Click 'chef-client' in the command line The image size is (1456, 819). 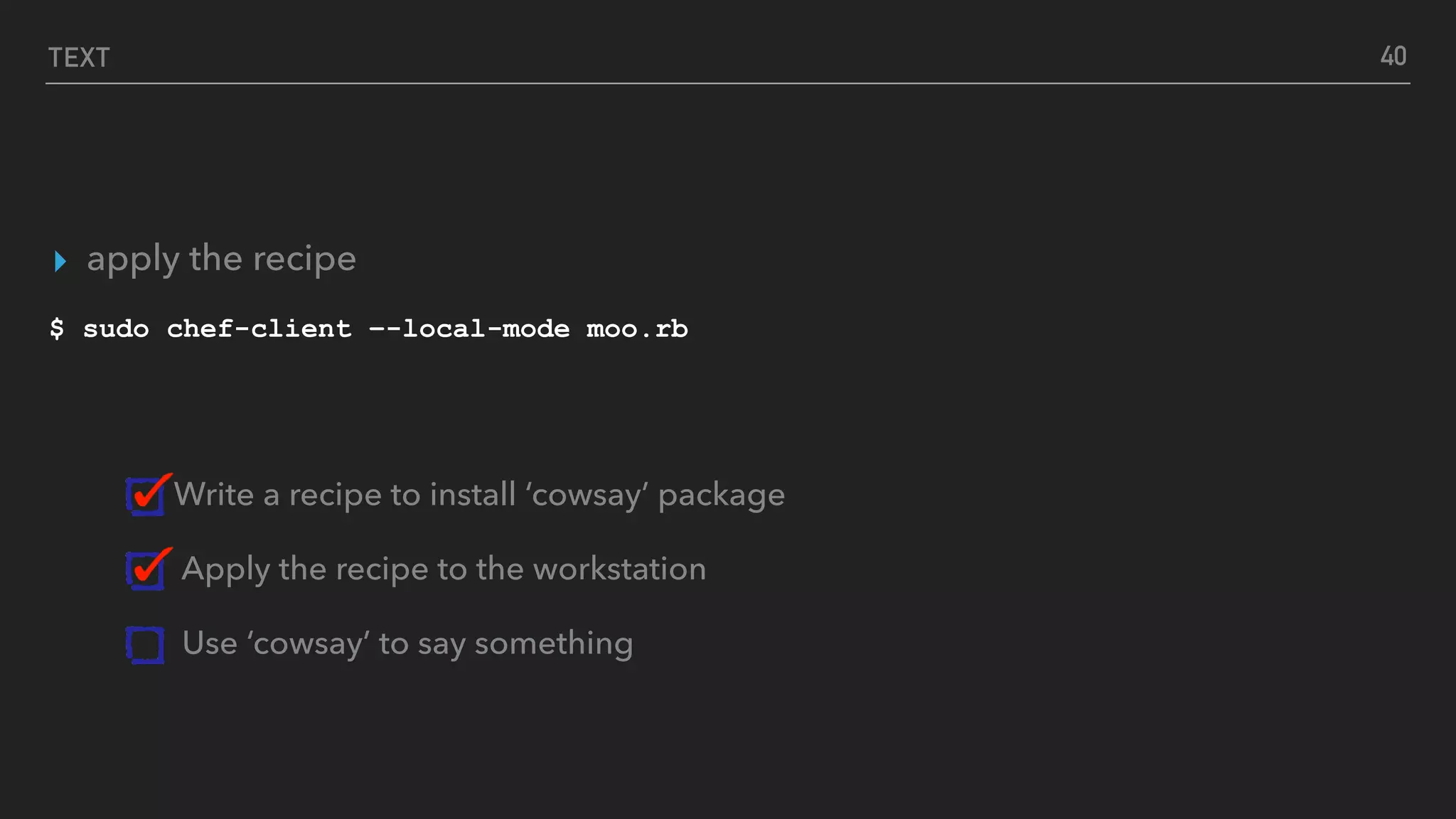pos(259,328)
